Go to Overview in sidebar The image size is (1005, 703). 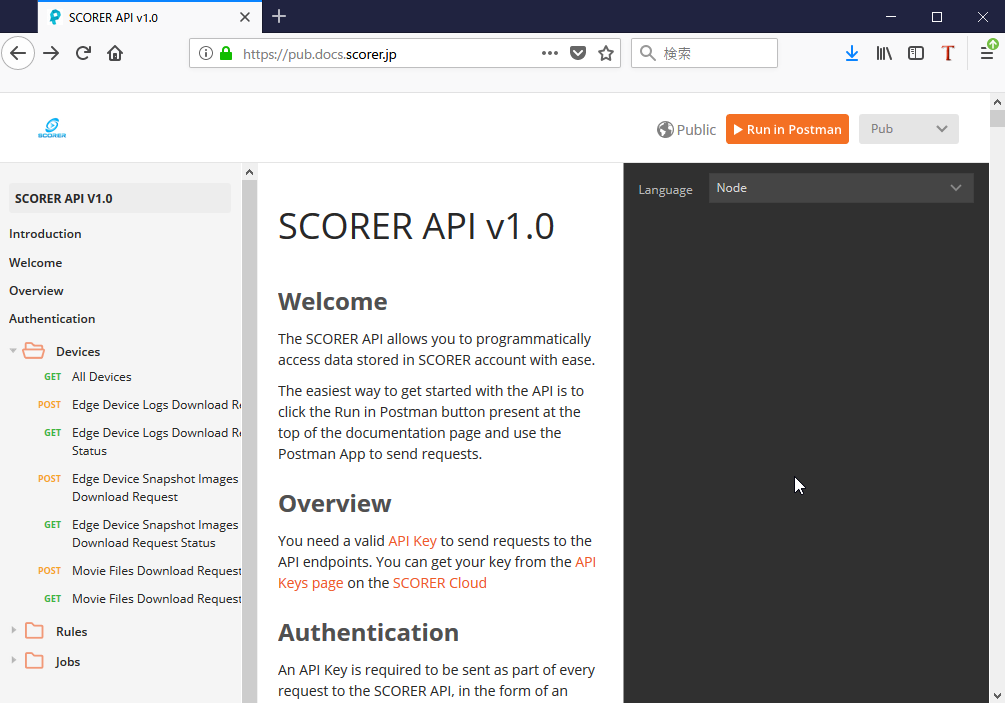(36, 291)
